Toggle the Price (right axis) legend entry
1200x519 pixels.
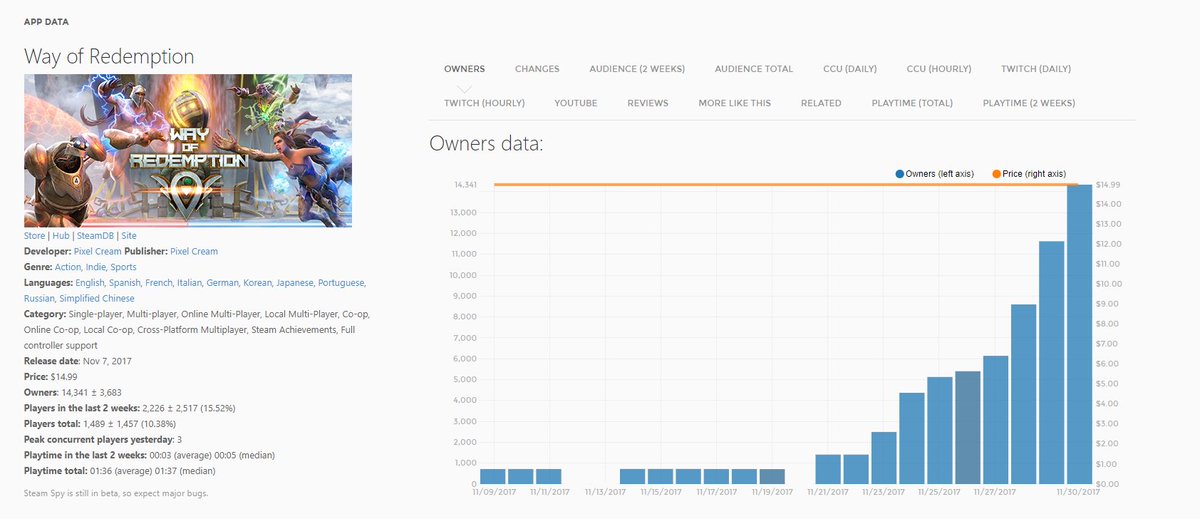coord(1028,174)
